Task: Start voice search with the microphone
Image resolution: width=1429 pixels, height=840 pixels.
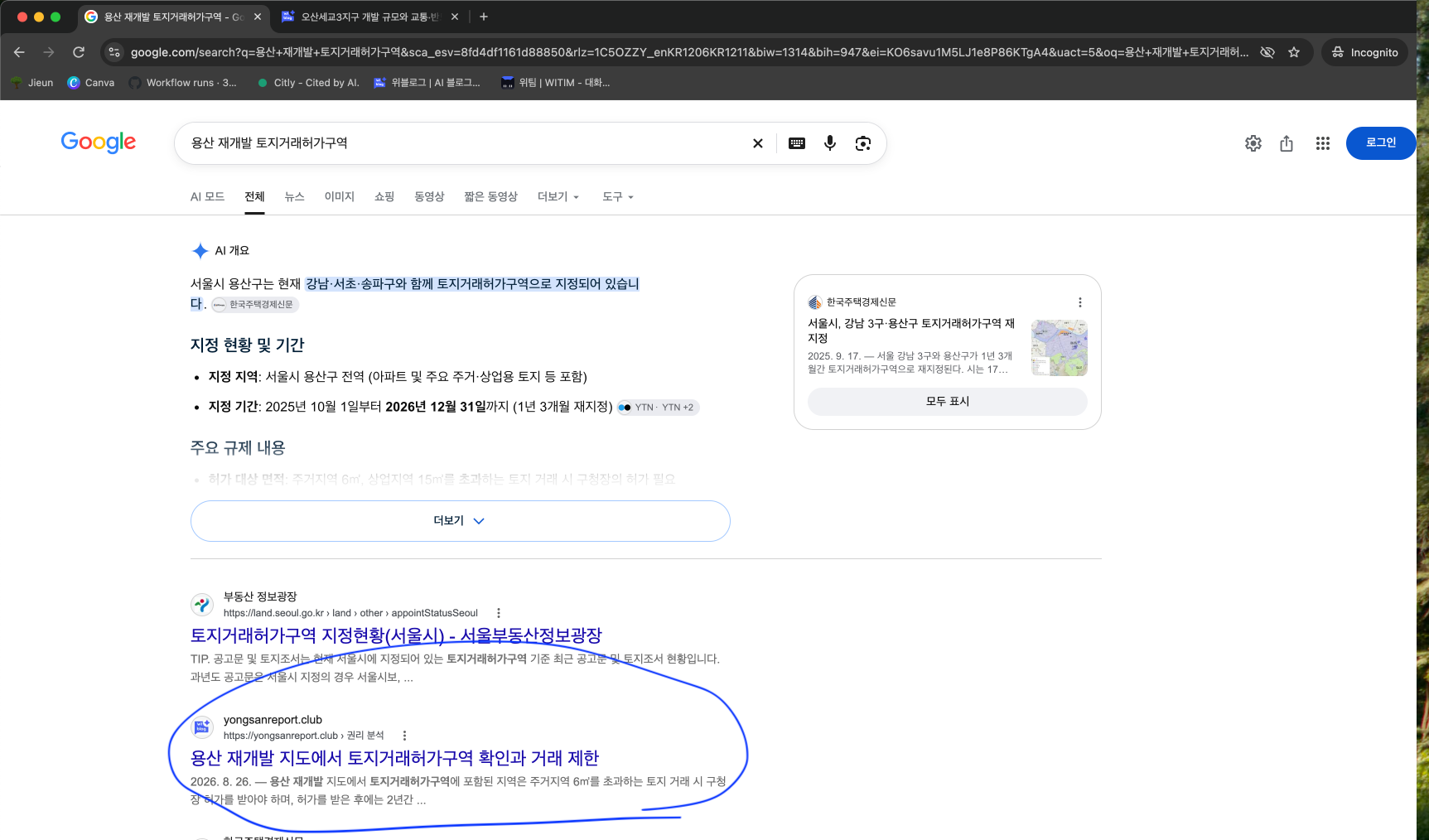Action: coord(830,143)
